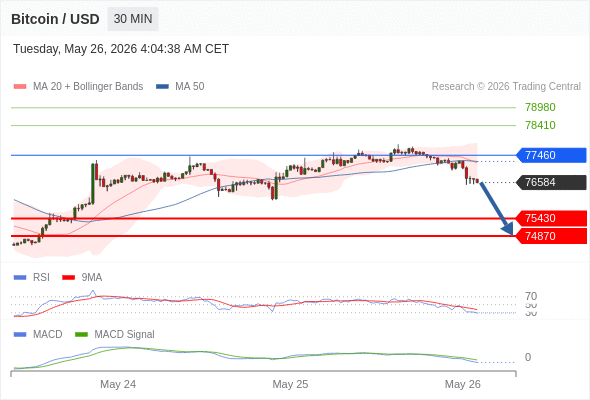This screenshot has height=400, width=590.
Task: Click the red 9MA legend swatch
Action: point(68,278)
